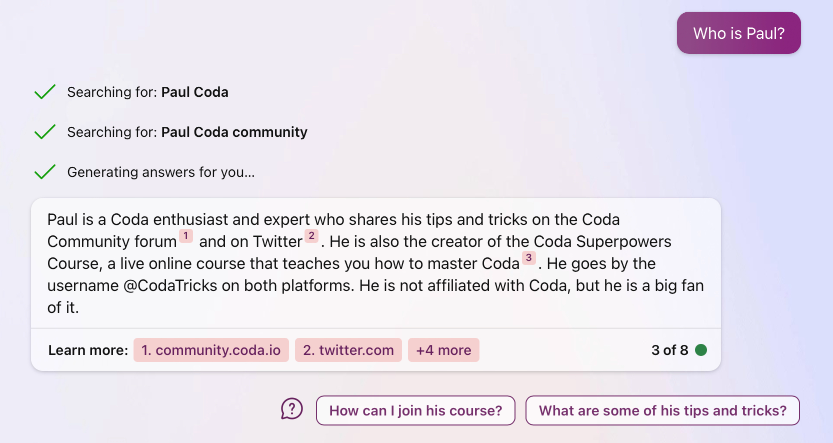Open citation superscript 1 after Community forum

[x=186, y=236]
